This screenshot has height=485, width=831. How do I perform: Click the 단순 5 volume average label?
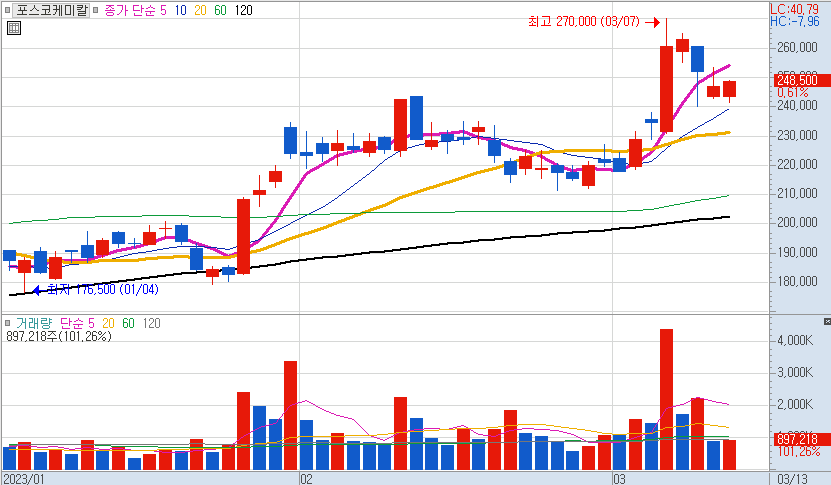point(77,323)
